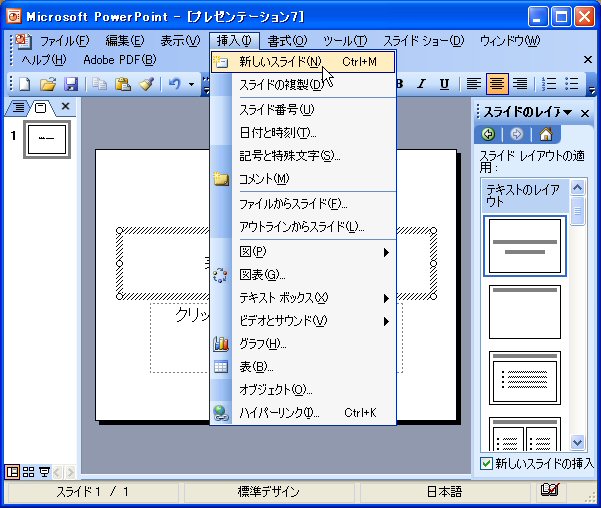Choose ハイパーリンク(I) menu item
The height and width of the screenshot is (508, 601).
point(302,413)
